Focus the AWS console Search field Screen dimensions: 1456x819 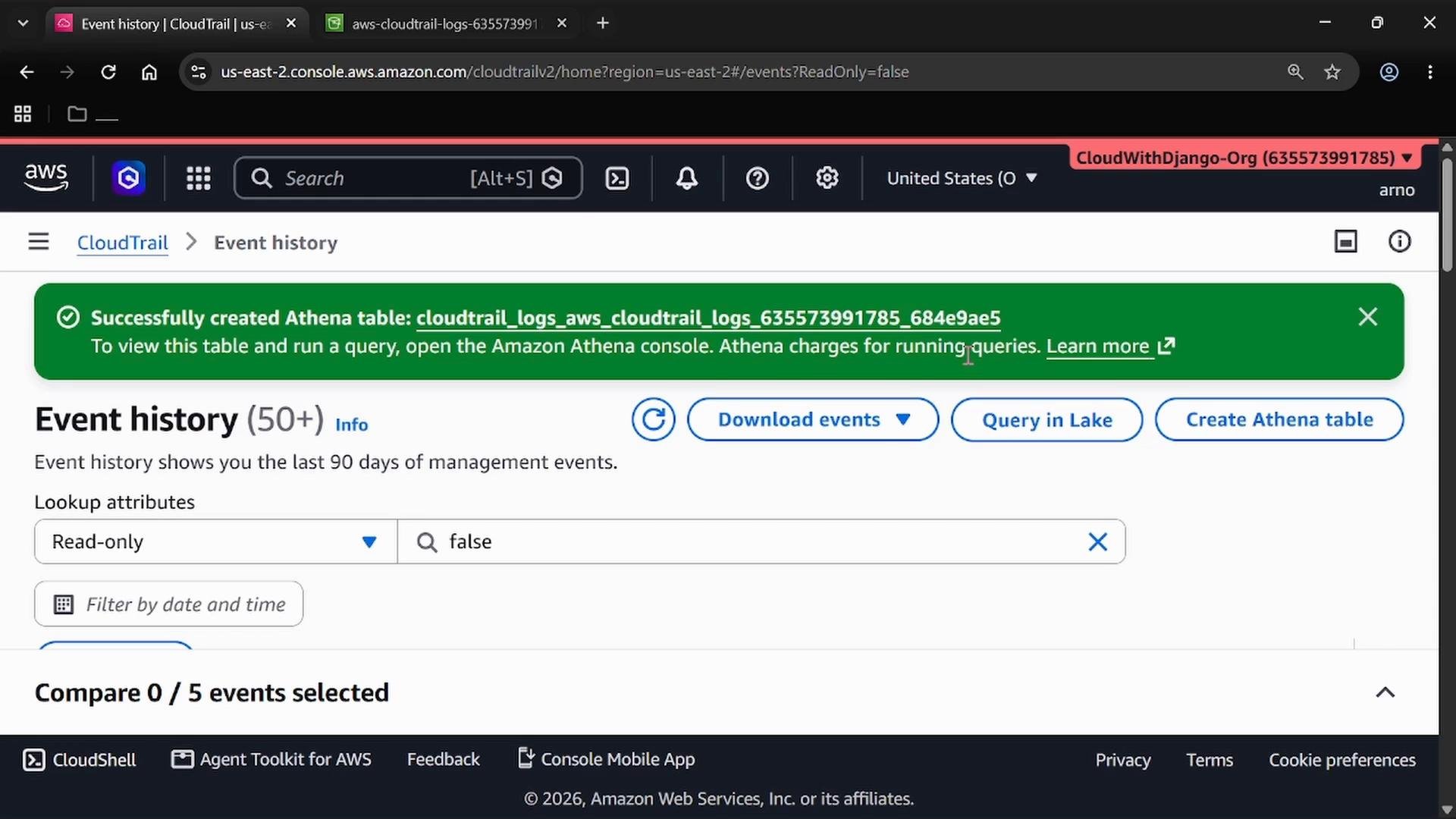click(408, 178)
